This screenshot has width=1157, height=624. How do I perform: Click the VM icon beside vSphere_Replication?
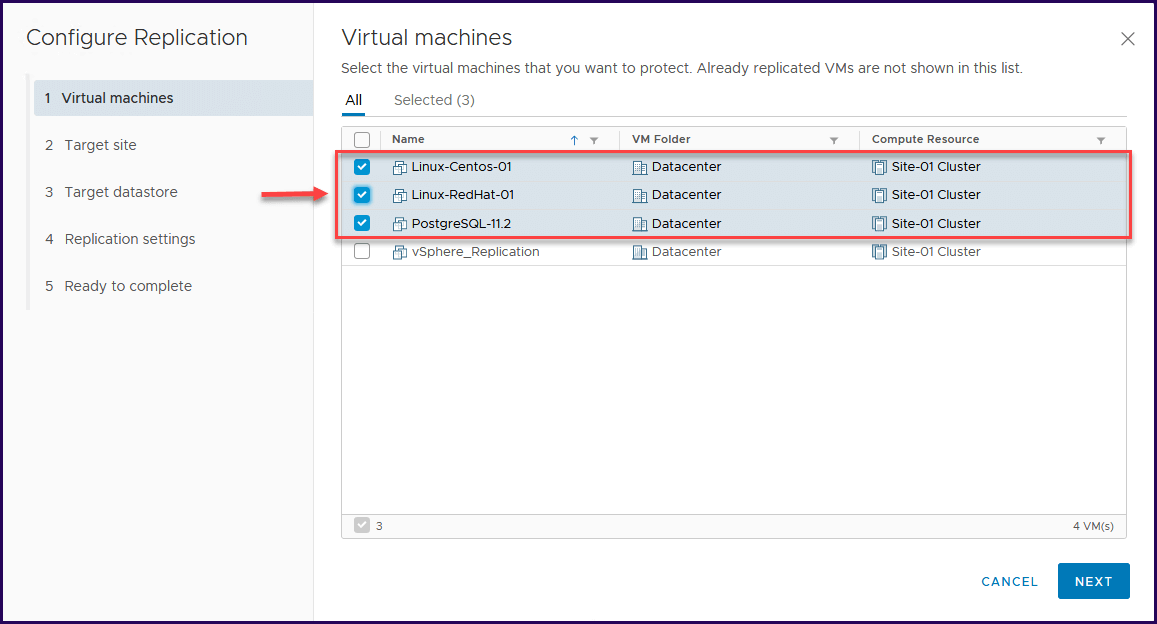(x=399, y=252)
